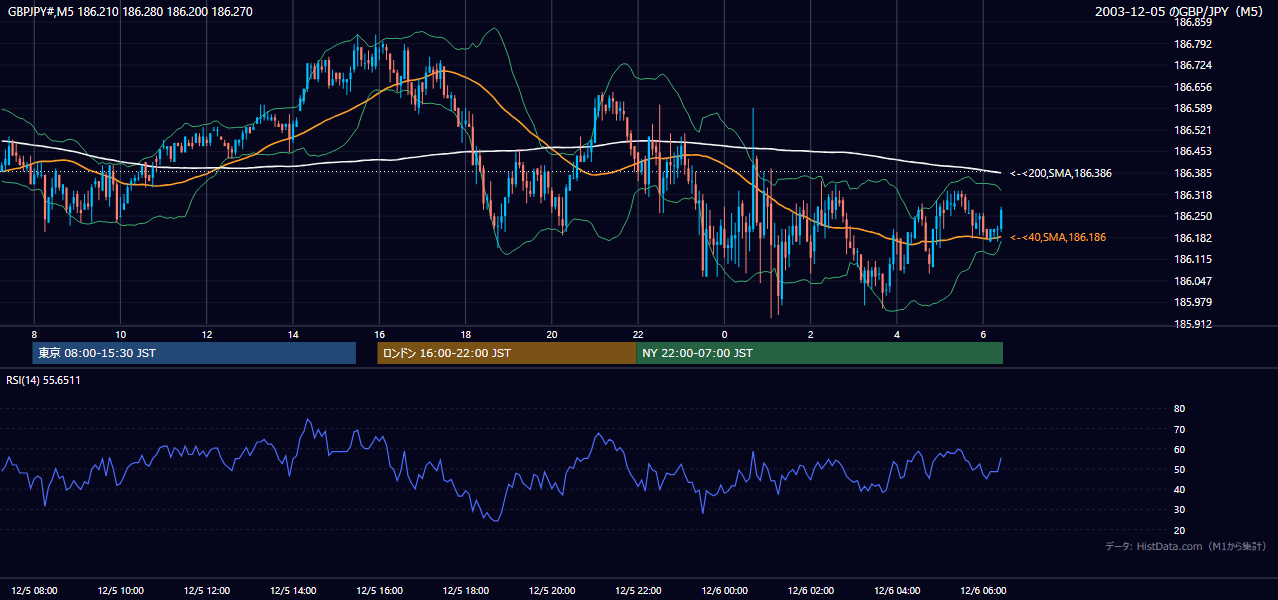Click price axis label 186.589
Image resolution: width=1278 pixels, height=600 pixels.
1195,109
